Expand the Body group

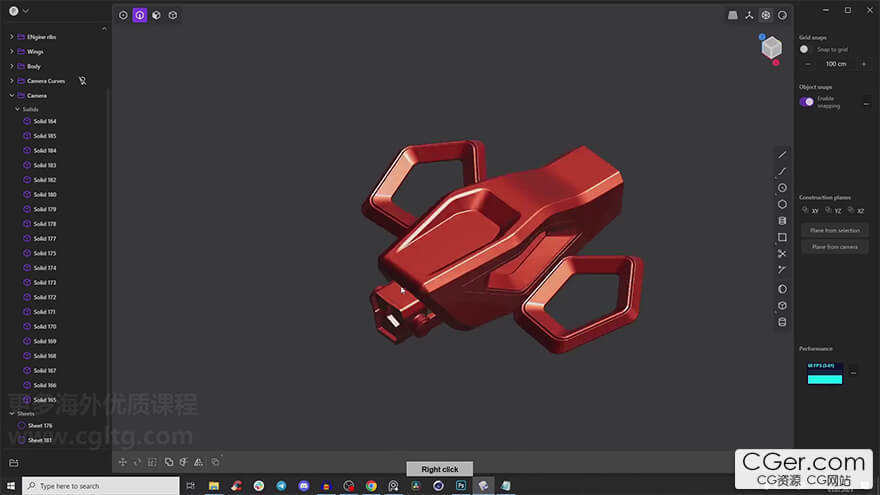coord(12,66)
